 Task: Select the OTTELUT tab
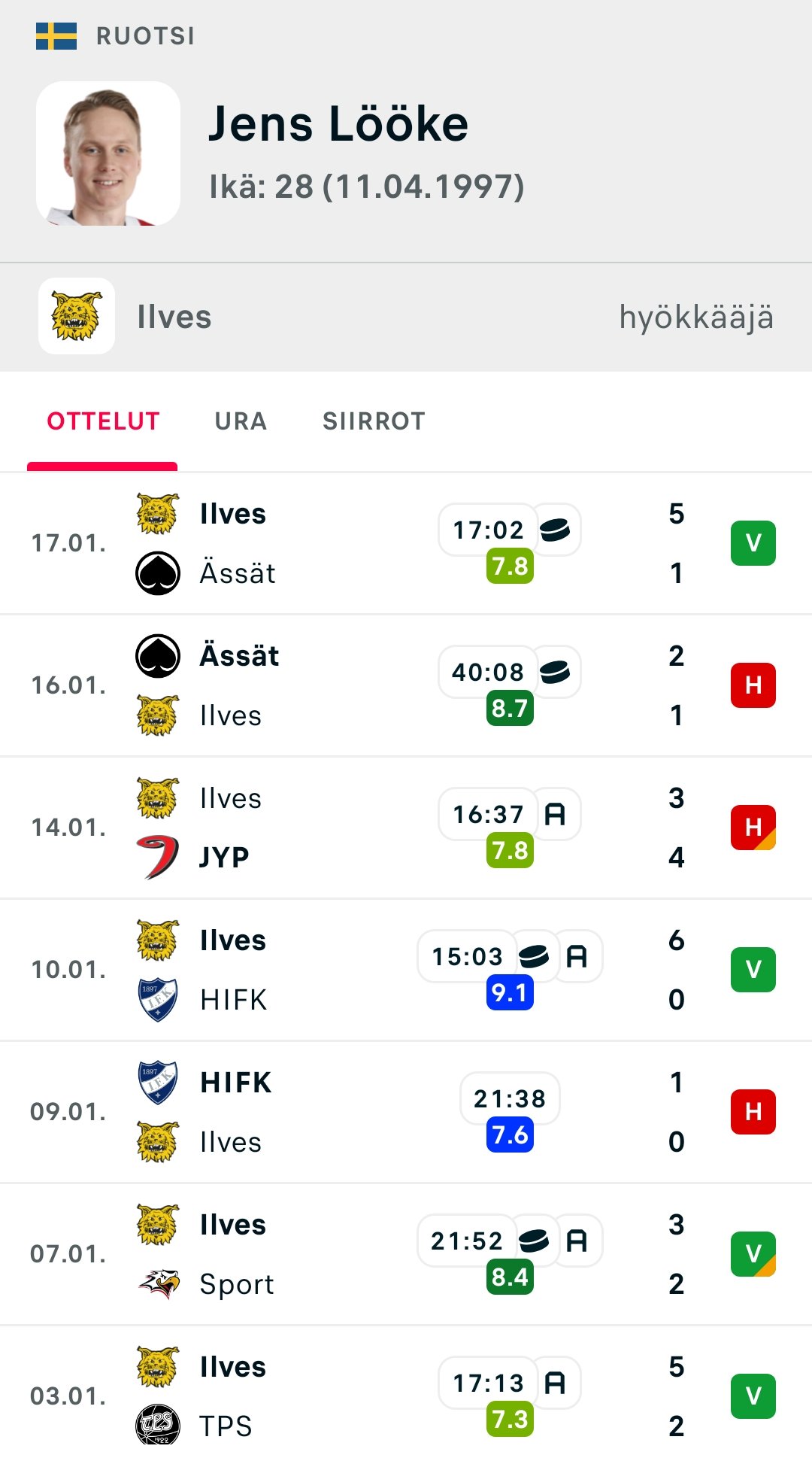tap(103, 421)
